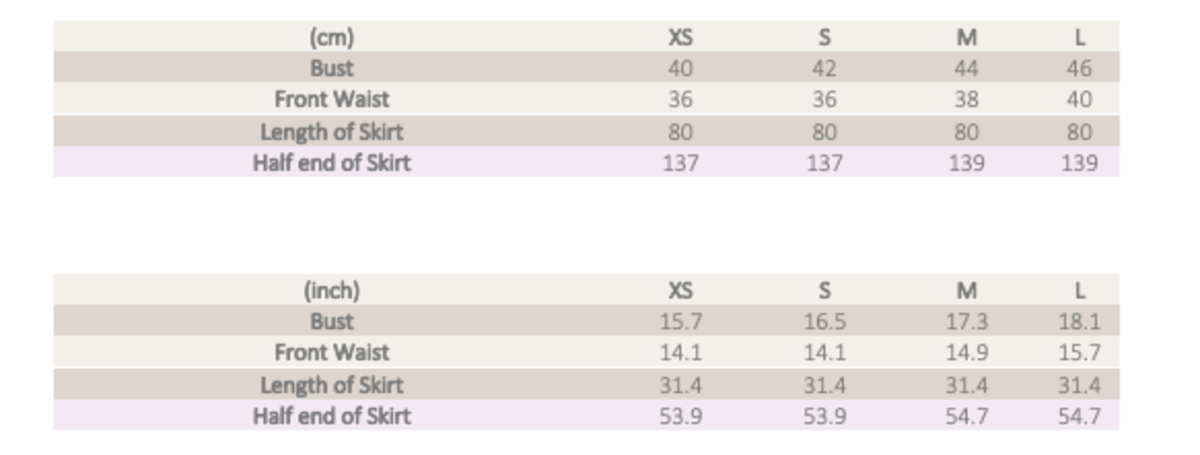
Task: Click the Bust row label in cm table
Action: click(x=331, y=68)
